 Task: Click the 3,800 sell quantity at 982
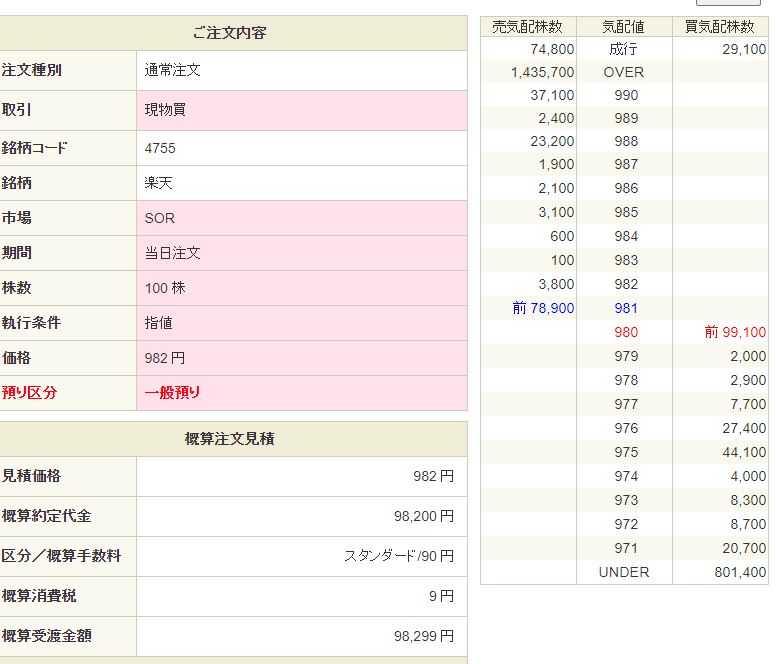556,285
